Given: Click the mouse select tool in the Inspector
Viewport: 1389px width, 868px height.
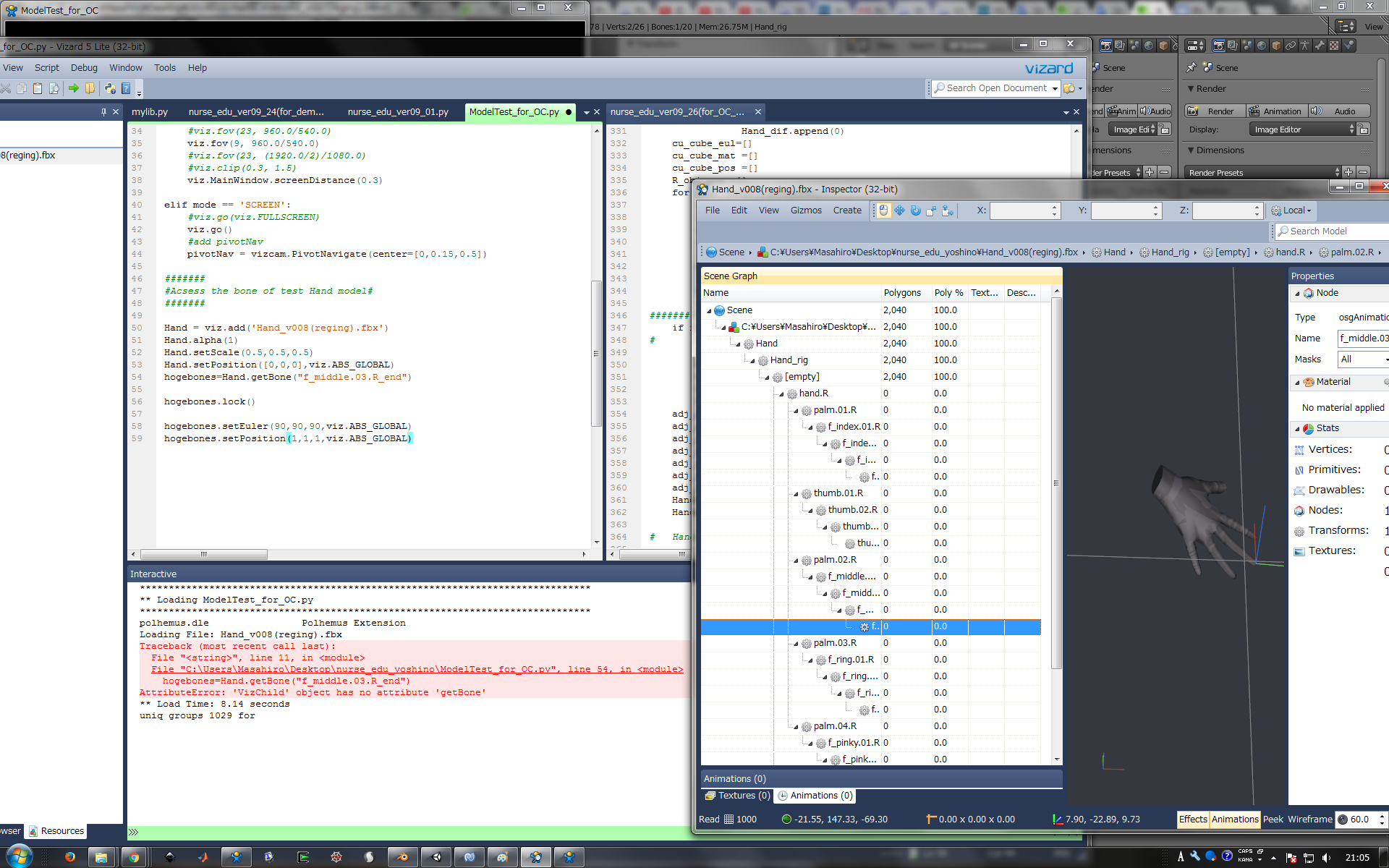Looking at the screenshot, I should pyautogui.click(x=883, y=210).
